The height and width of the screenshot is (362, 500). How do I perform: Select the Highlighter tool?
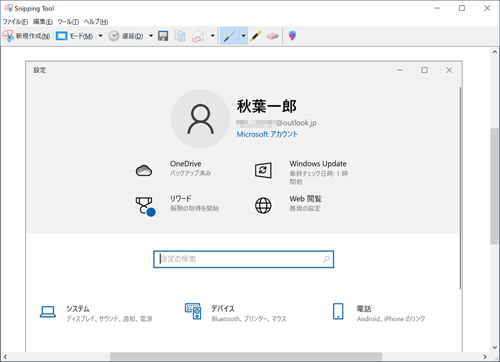tap(256, 36)
